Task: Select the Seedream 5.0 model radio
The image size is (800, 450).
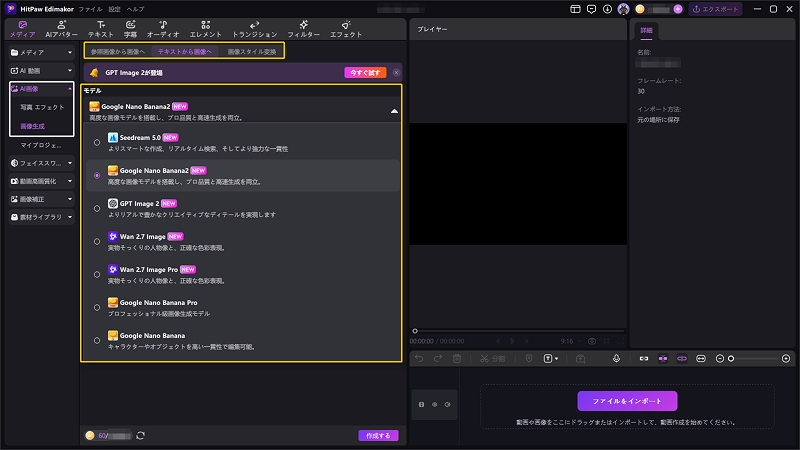Action: point(97,143)
